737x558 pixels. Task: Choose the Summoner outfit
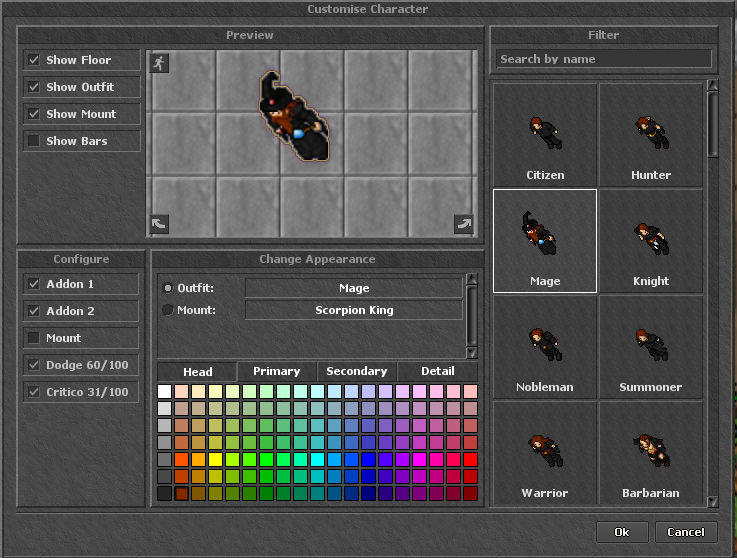[651, 347]
